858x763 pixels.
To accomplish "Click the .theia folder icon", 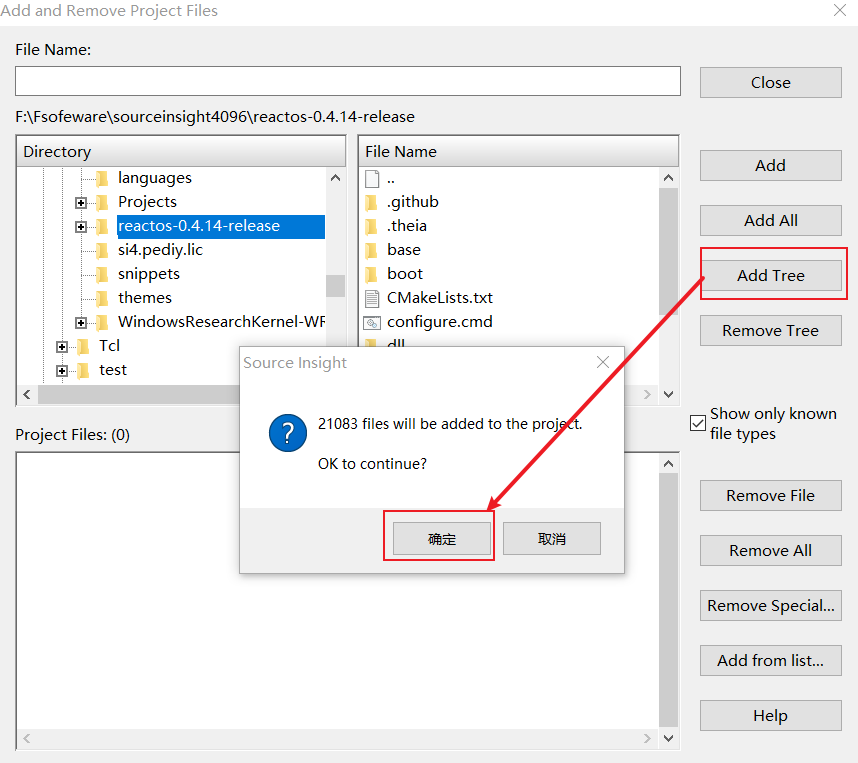I will tap(371, 226).
